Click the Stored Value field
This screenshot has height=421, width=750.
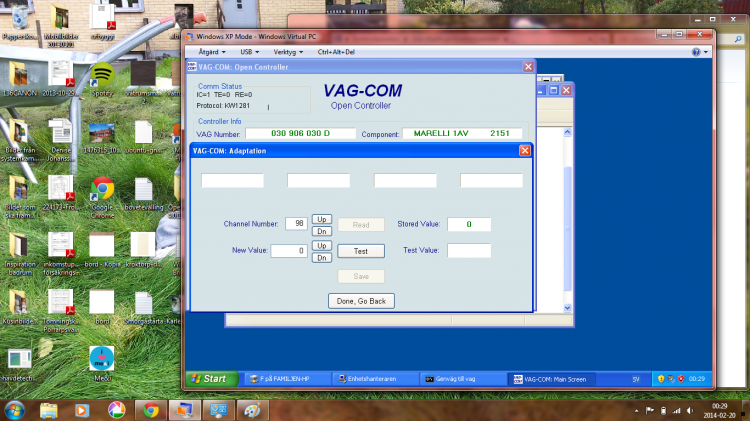[x=469, y=224]
